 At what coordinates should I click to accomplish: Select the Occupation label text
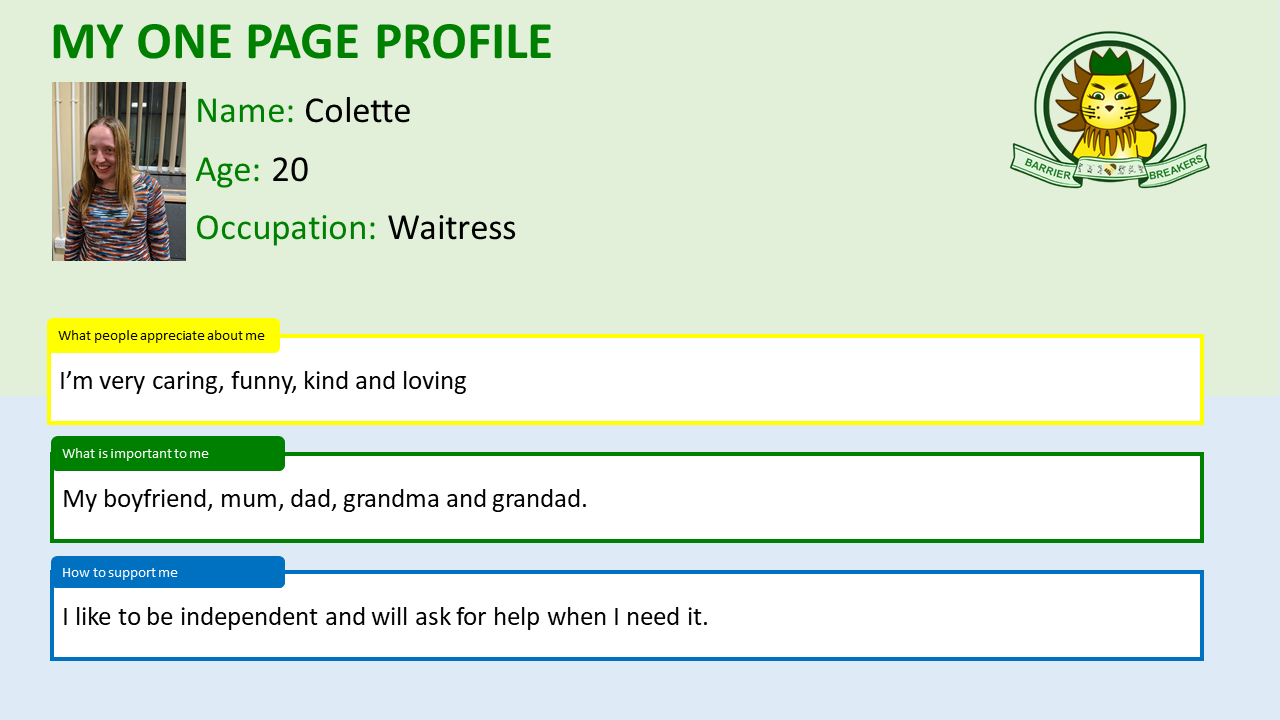(x=286, y=228)
